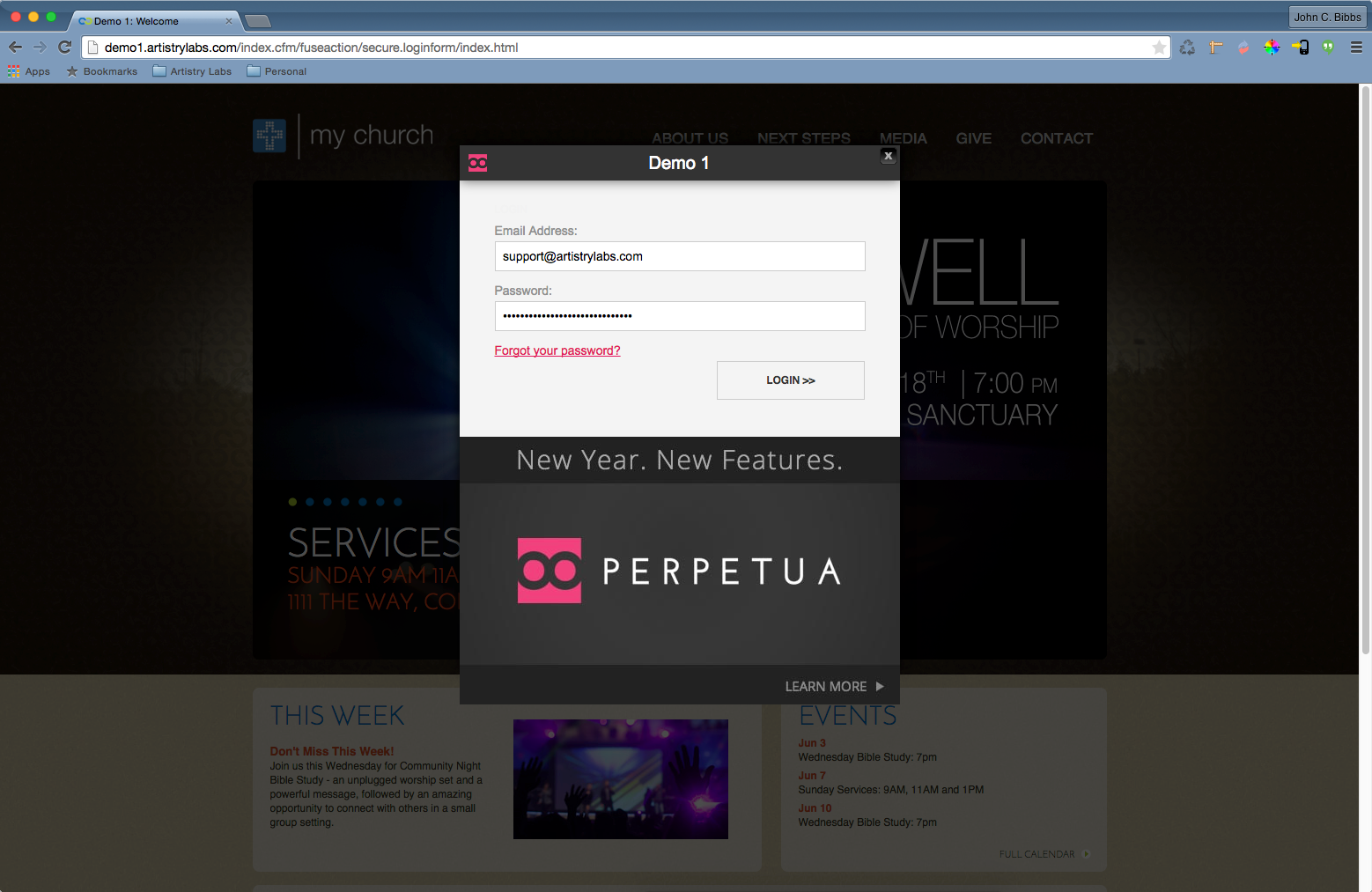Open the green Hangouts quote extension
Screen dimensions: 1372x892
tap(1328, 48)
